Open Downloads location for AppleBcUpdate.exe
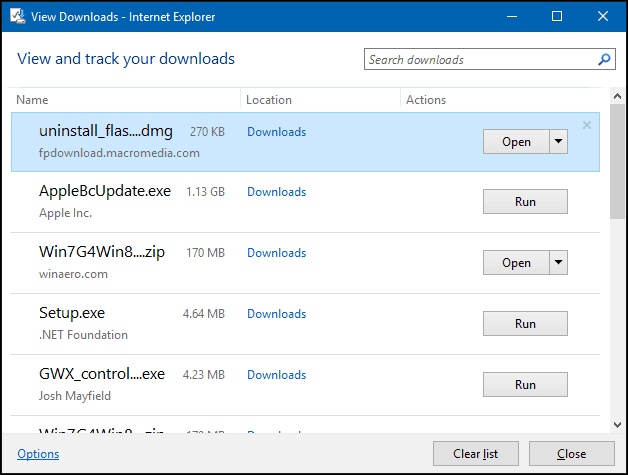 pos(277,192)
